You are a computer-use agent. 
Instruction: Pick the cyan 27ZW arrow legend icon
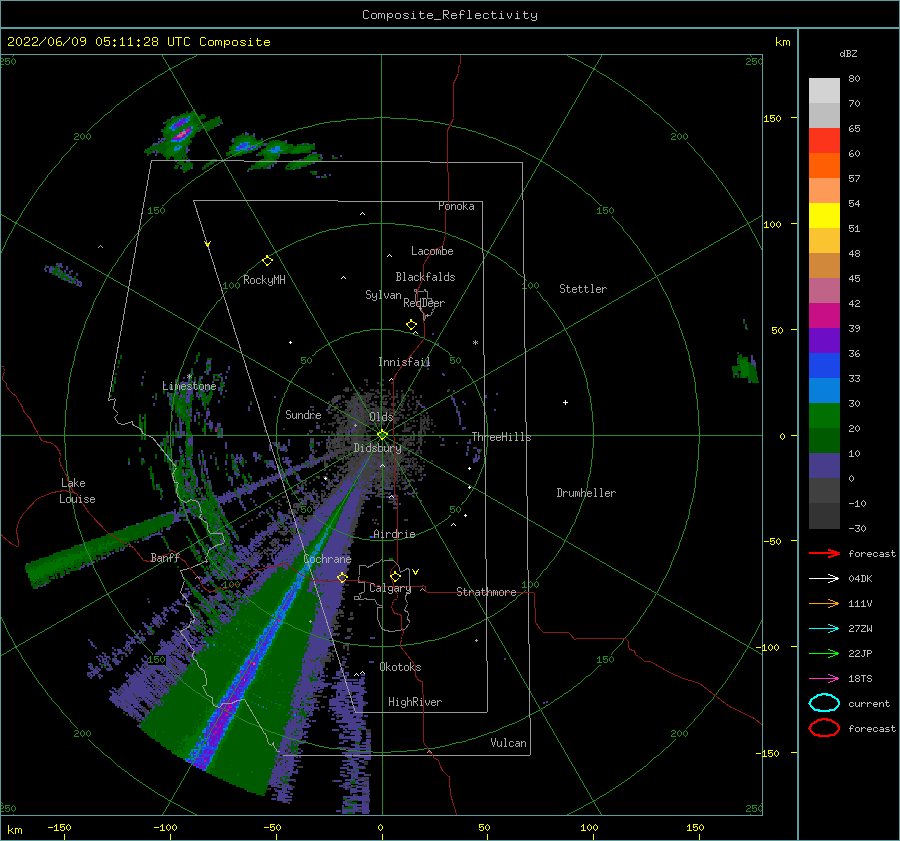click(x=824, y=629)
